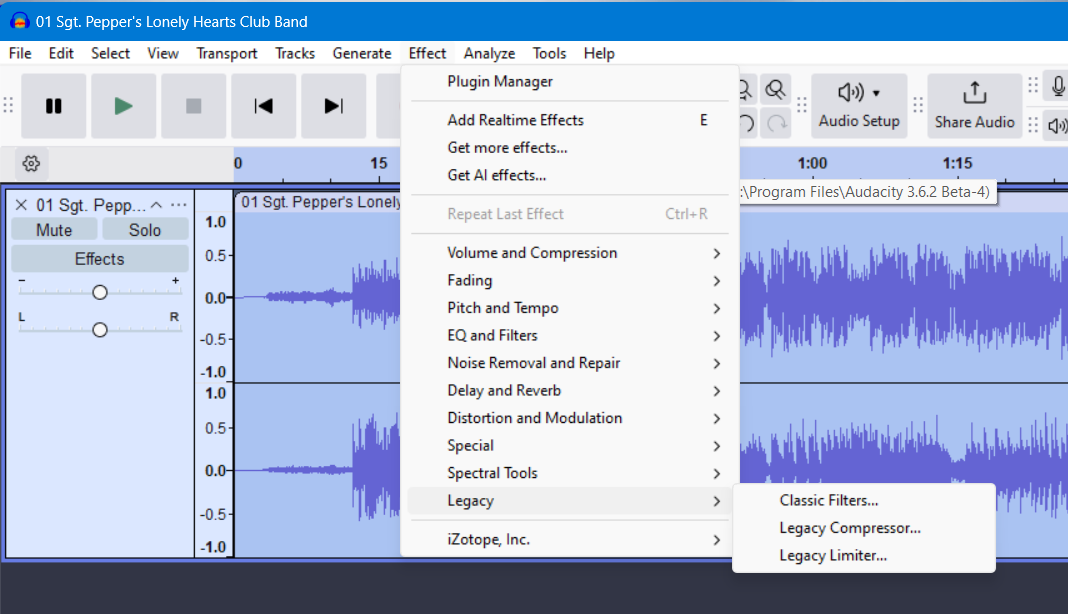Open the track Effects panel
This screenshot has height=614, width=1068.
tap(99, 259)
